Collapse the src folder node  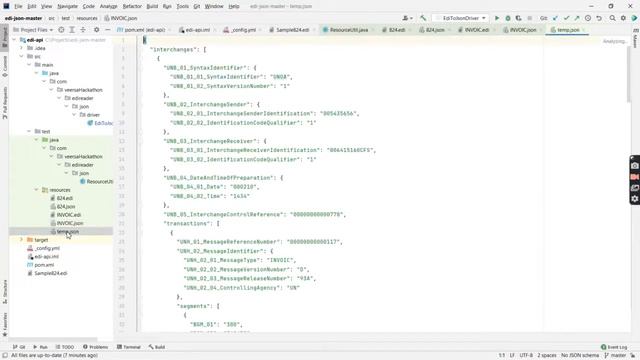point(22,56)
